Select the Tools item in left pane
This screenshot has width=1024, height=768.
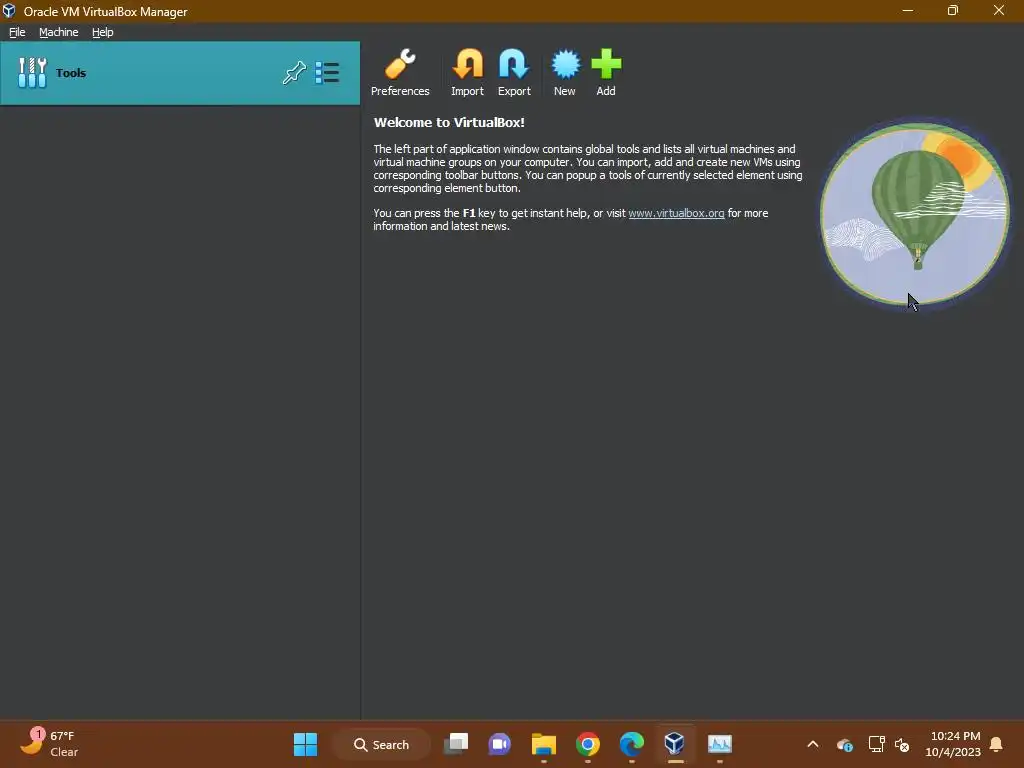(x=180, y=72)
